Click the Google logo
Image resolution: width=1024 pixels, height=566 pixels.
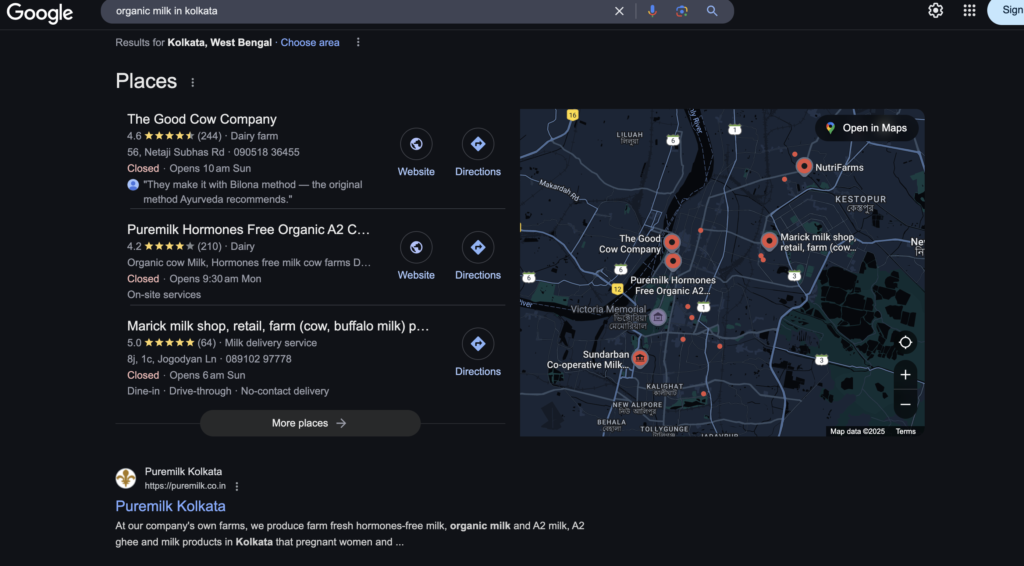pos(40,12)
